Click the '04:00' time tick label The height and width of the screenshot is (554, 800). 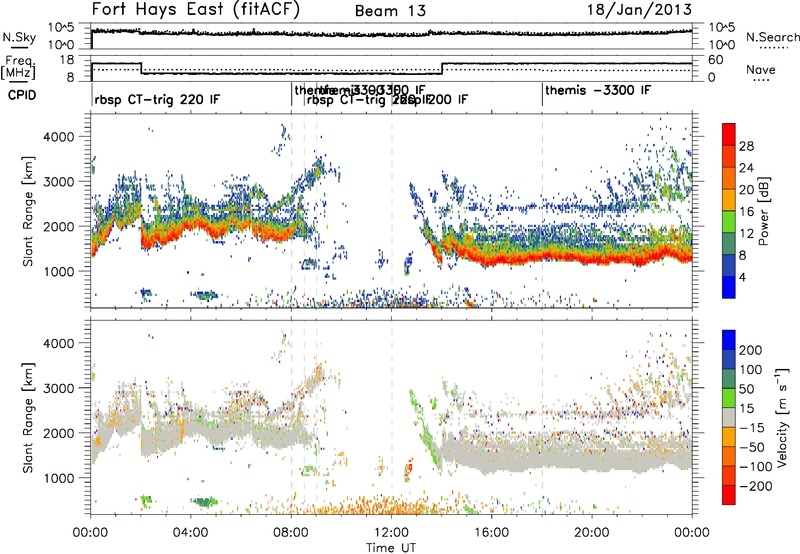point(191,533)
